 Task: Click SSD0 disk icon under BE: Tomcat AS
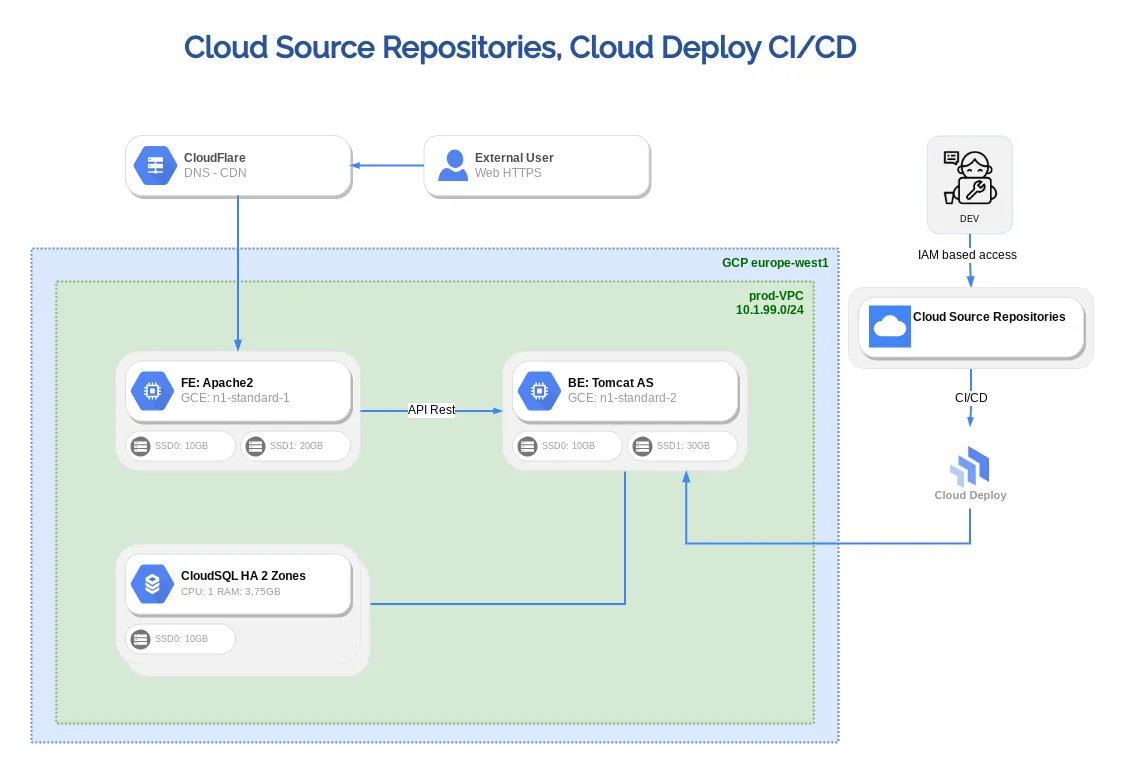[x=528, y=446]
